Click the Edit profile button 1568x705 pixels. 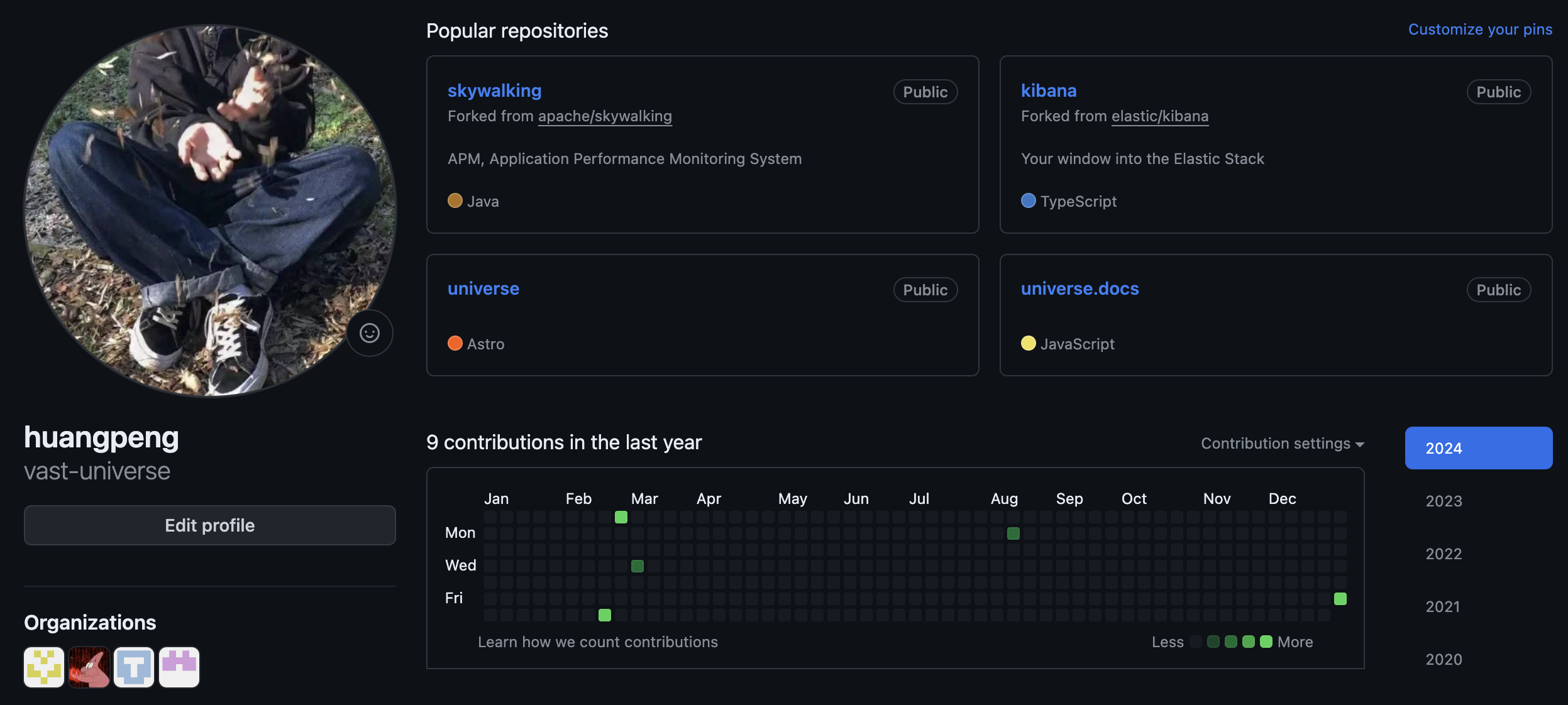[x=209, y=525]
